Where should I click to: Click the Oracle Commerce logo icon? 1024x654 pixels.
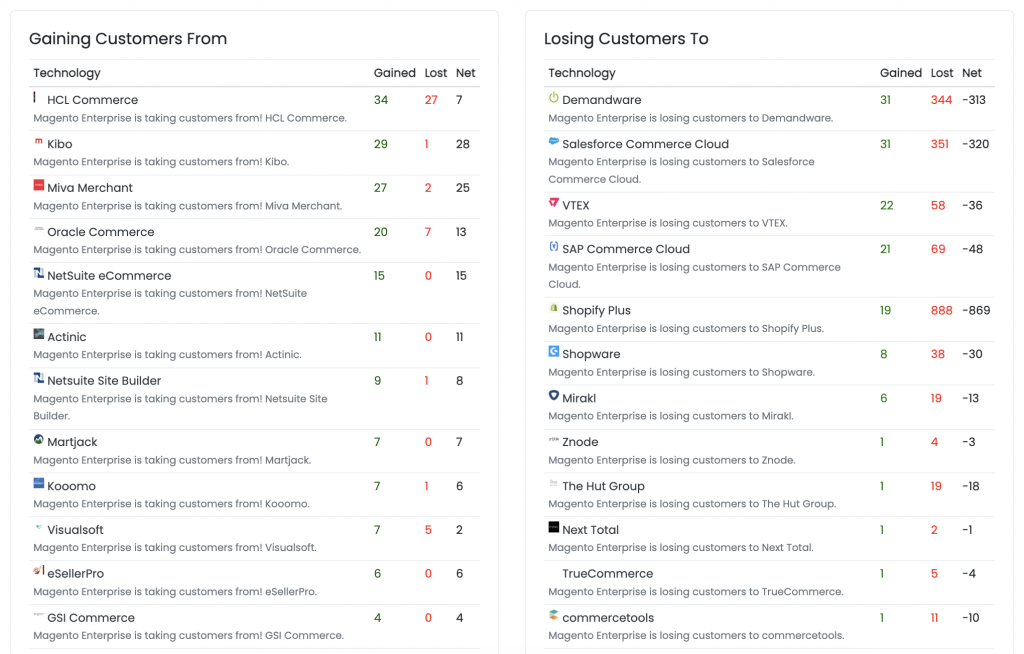[x=39, y=229]
